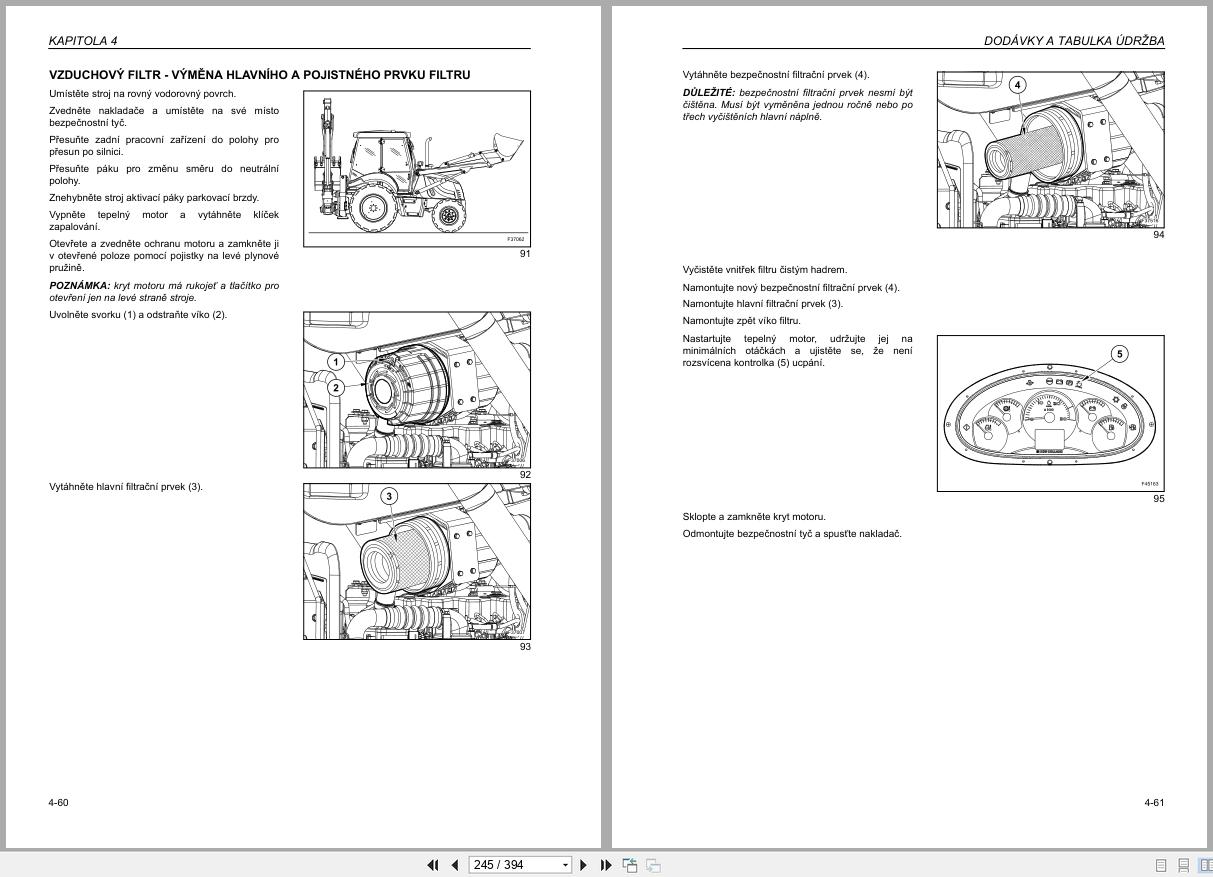Click the backhoe loader illustration in figure 91
Image resolution: width=1213 pixels, height=877 pixels.
click(x=416, y=167)
